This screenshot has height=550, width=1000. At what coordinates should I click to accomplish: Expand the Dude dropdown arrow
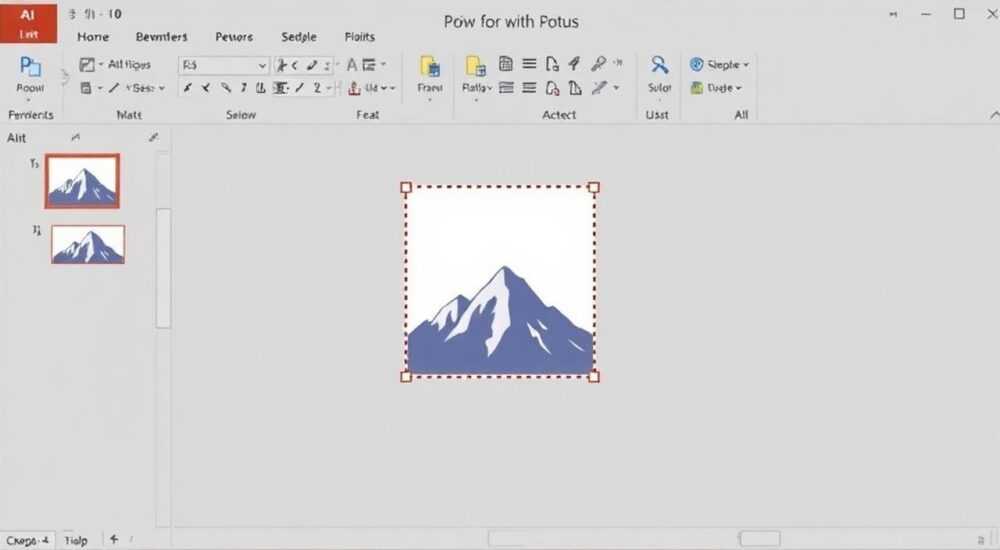[x=739, y=89]
